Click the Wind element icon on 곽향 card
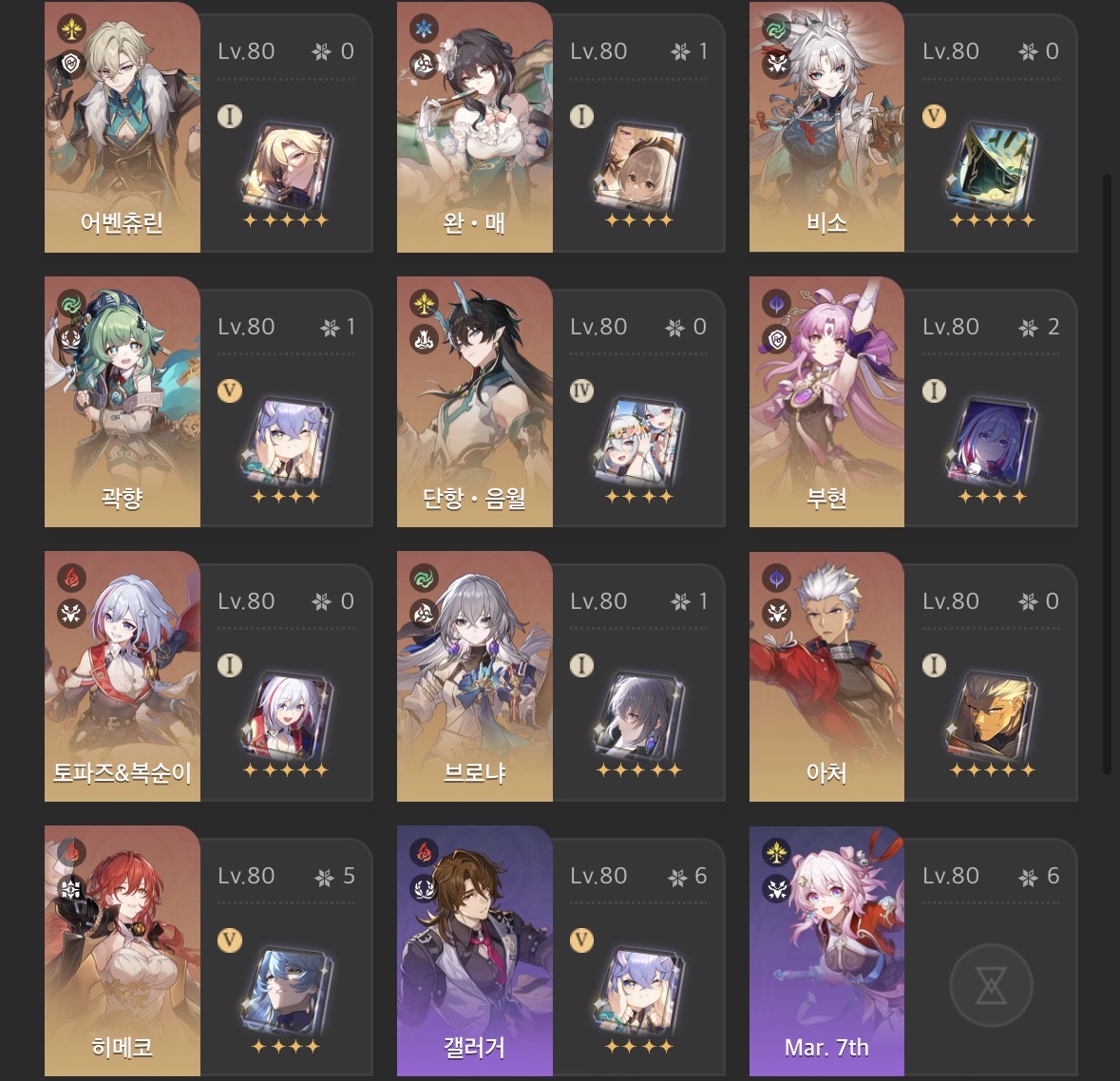 pos(71,304)
